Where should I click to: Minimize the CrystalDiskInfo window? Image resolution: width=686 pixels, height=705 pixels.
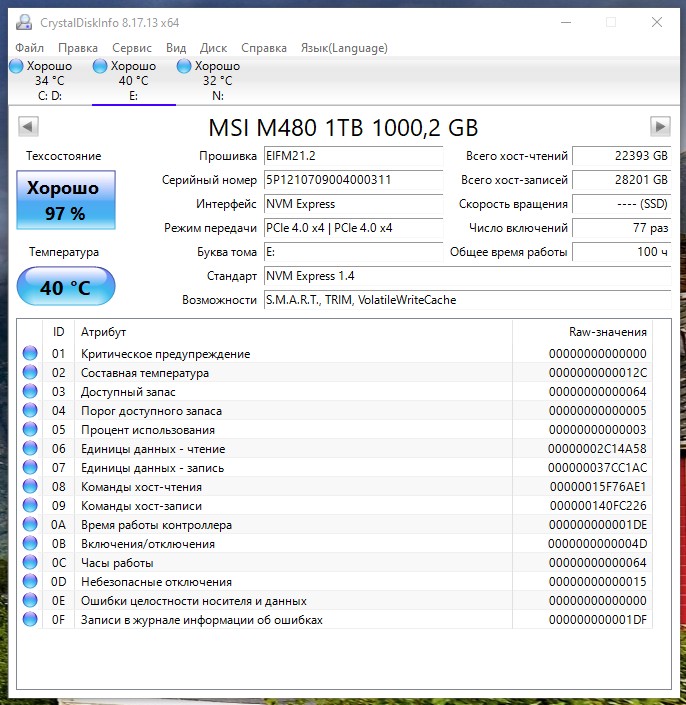pos(566,22)
